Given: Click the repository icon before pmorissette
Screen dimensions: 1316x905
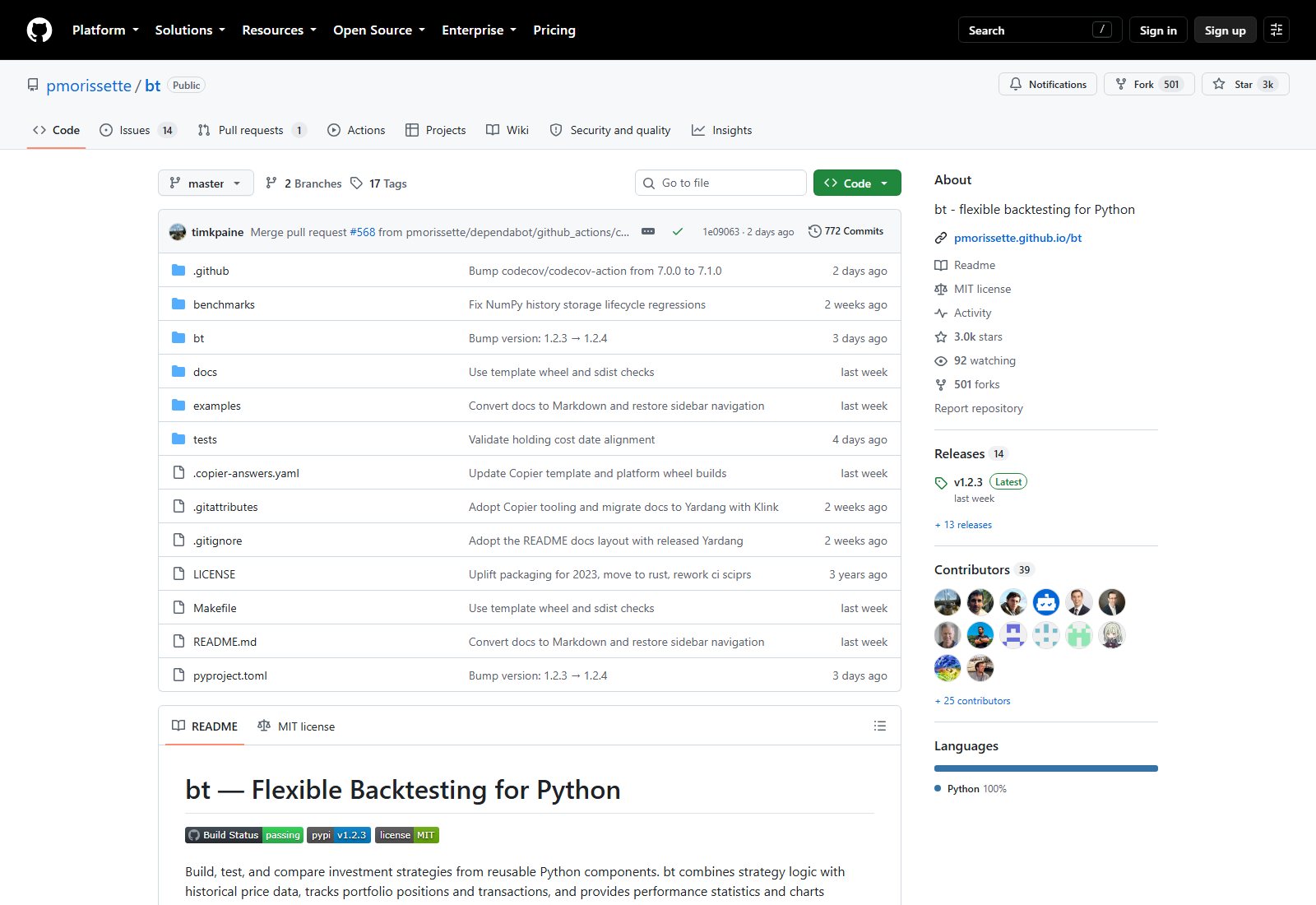Looking at the screenshot, I should (x=33, y=86).
